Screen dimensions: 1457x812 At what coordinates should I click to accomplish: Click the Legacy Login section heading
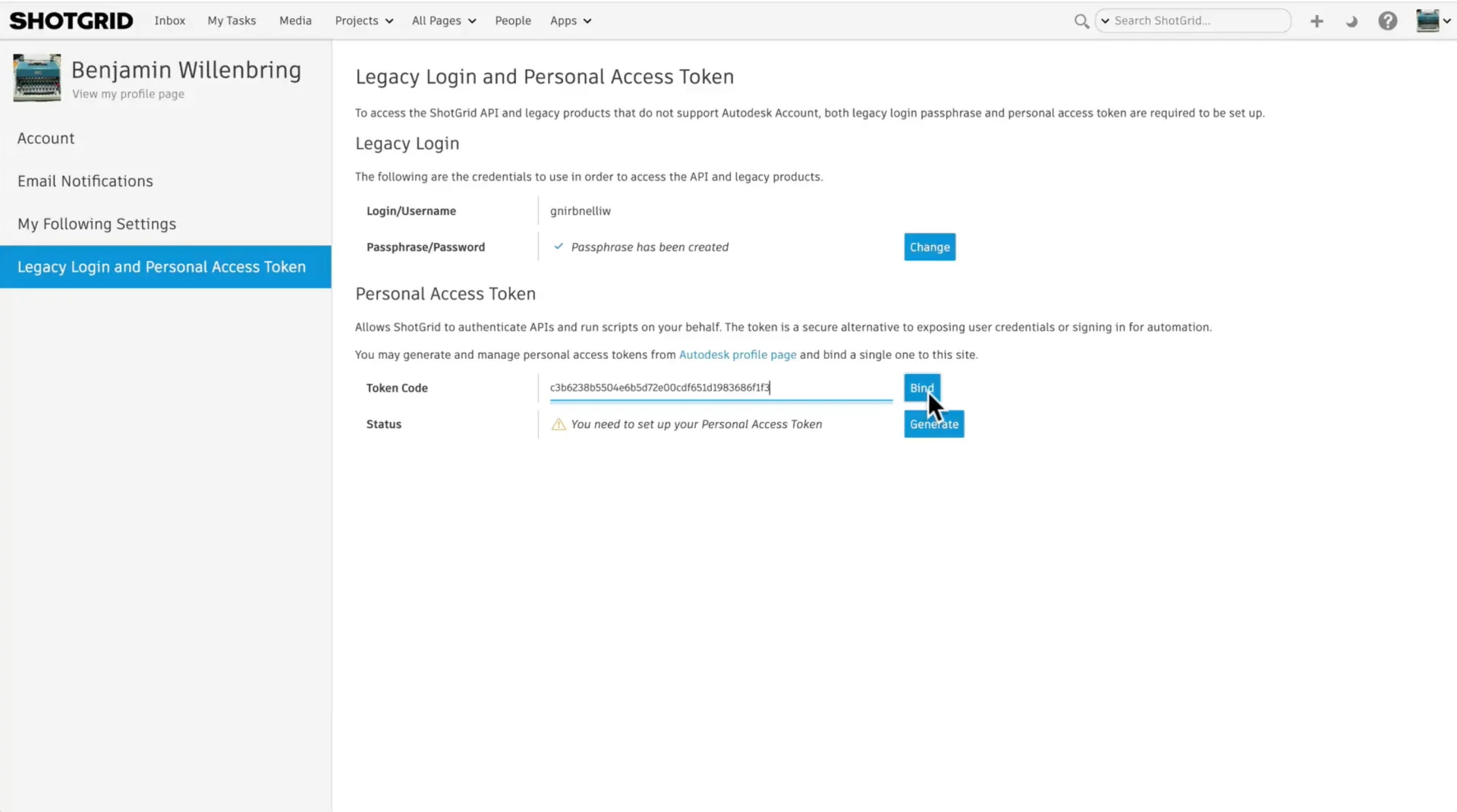tap(408, 144)
